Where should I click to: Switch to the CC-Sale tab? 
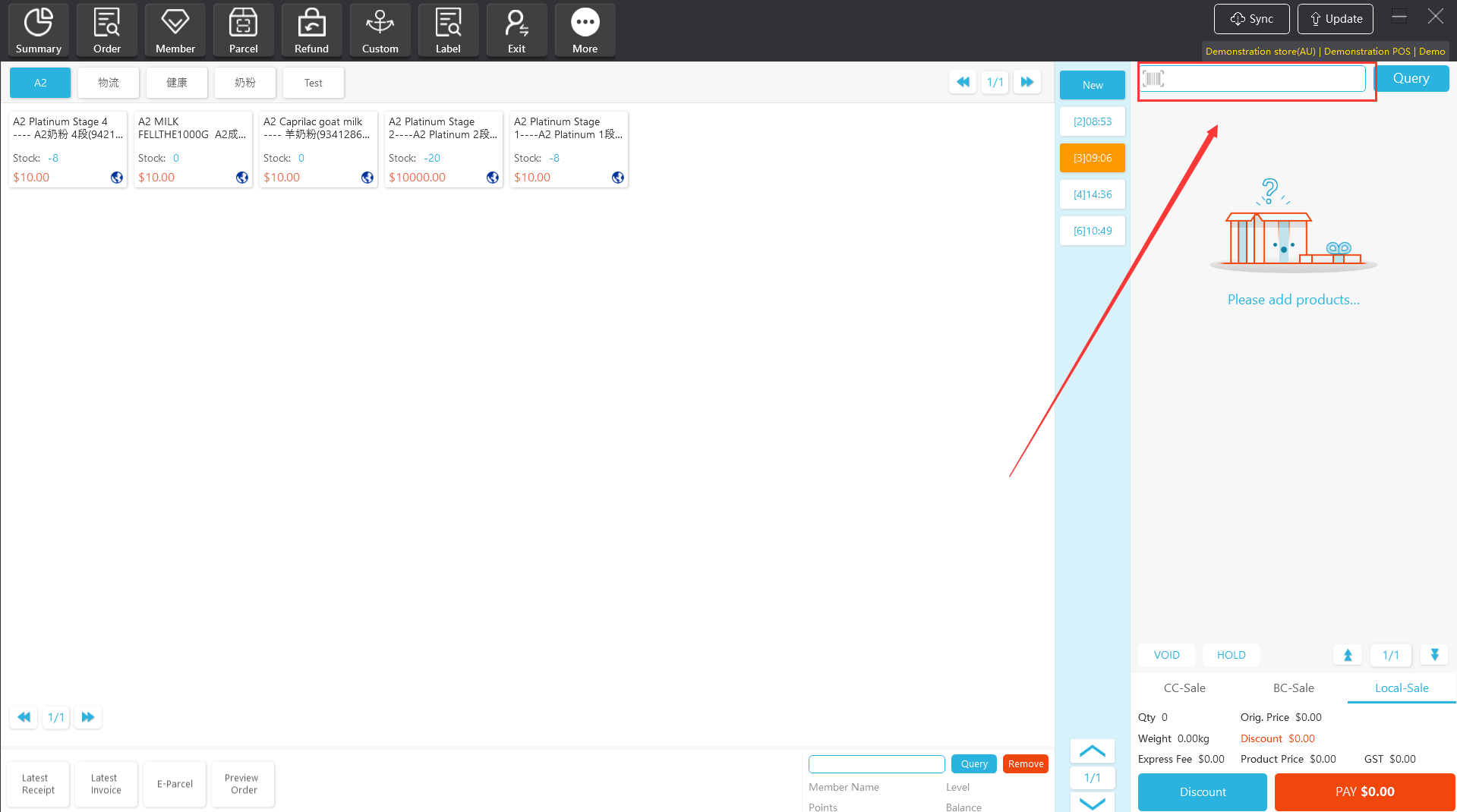click(1184, 688)
